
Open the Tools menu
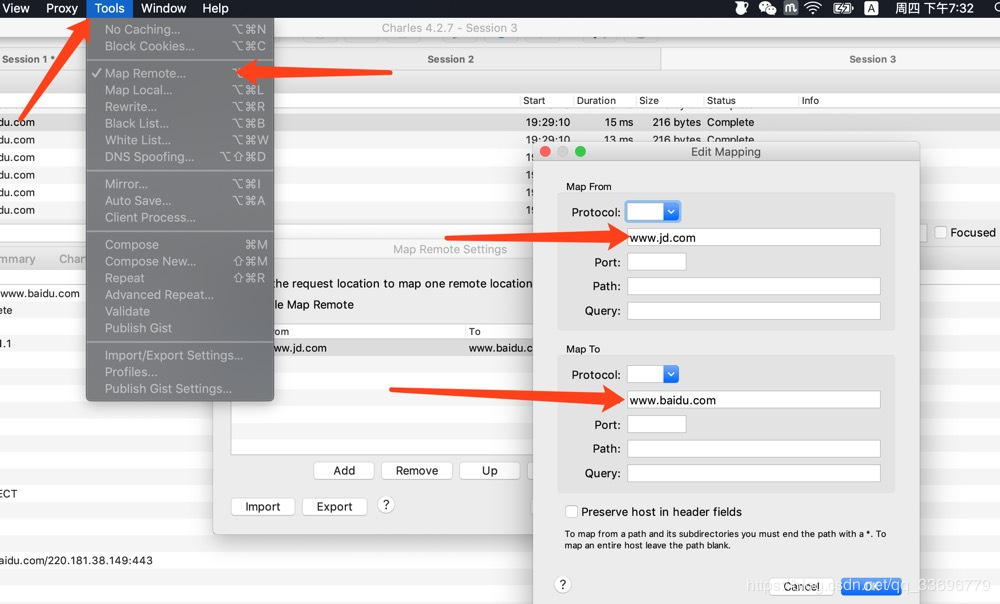[x=109, y=8]
